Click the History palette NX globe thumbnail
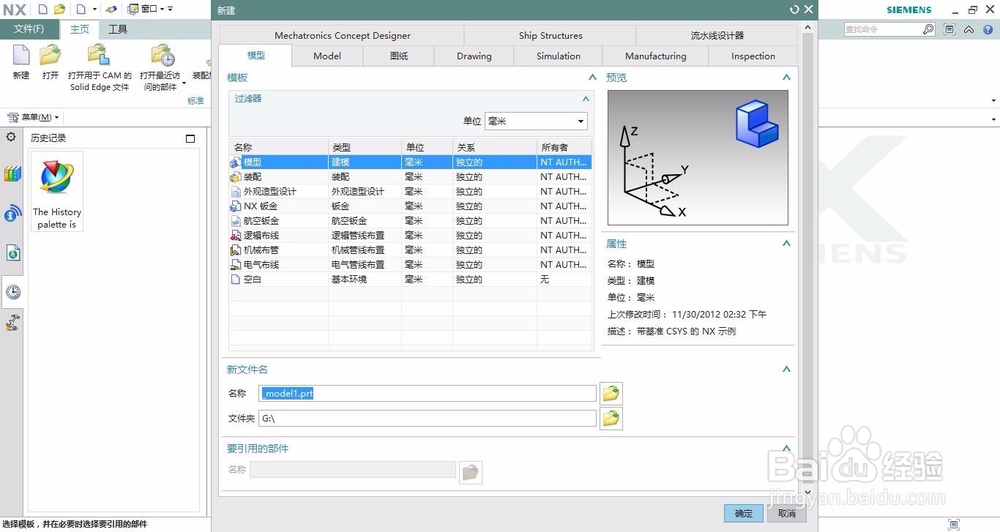 tap(57, 177)
